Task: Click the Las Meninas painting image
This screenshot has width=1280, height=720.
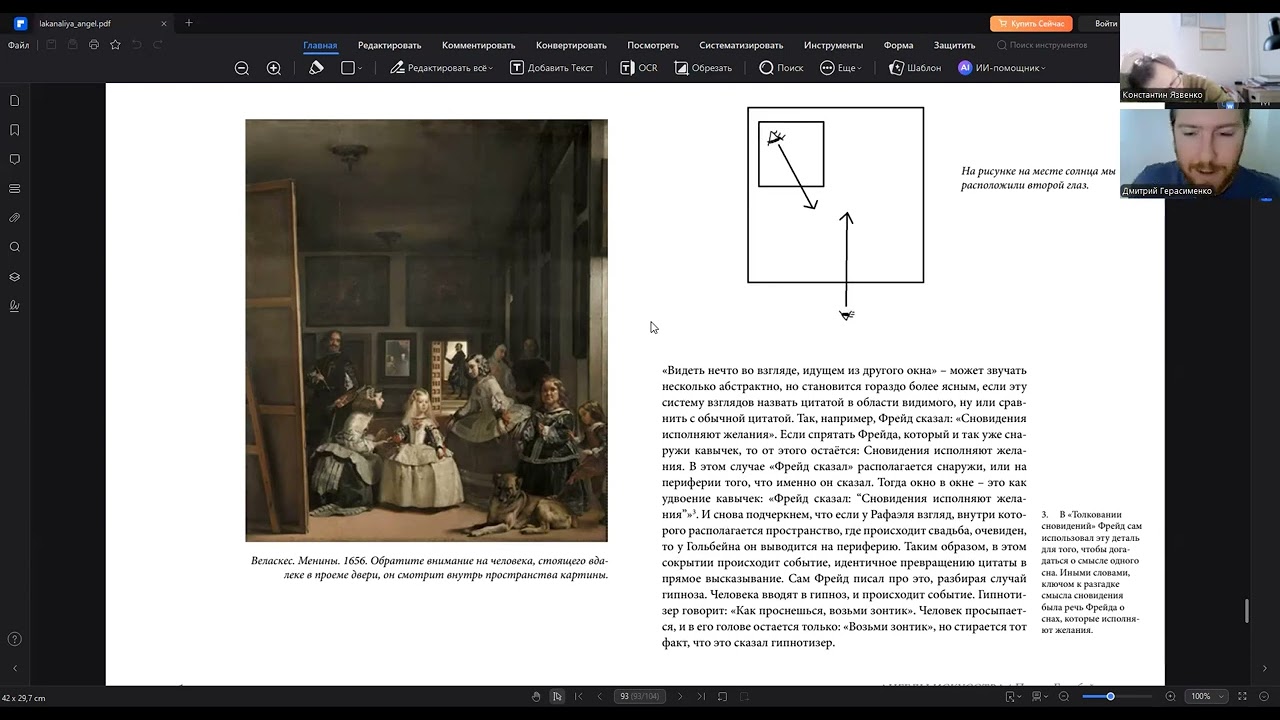Action: 426,330
